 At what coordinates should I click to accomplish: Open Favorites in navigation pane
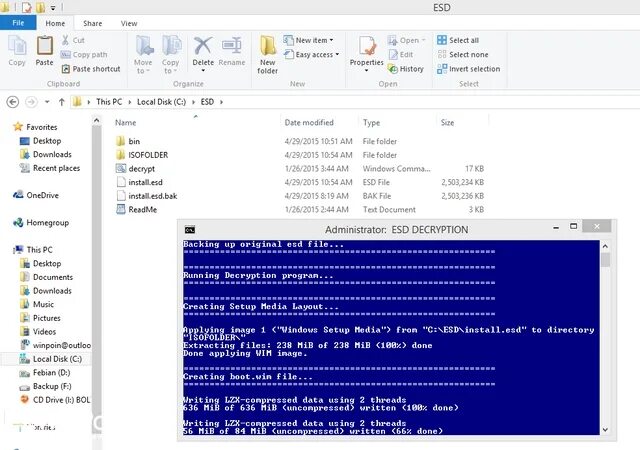[x=35, y=127]
